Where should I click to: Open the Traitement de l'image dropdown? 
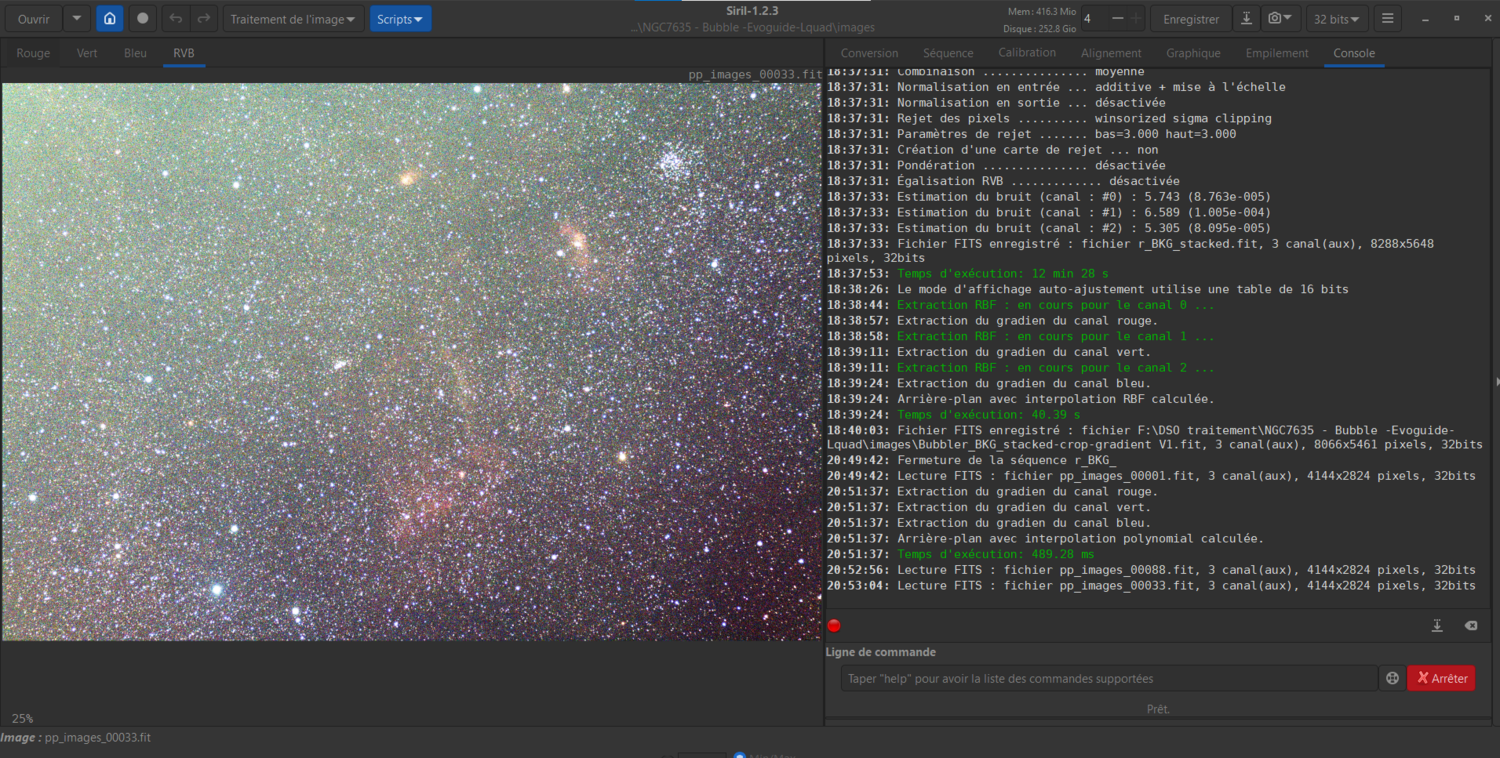pyautogui.click(x=292, y=19)
